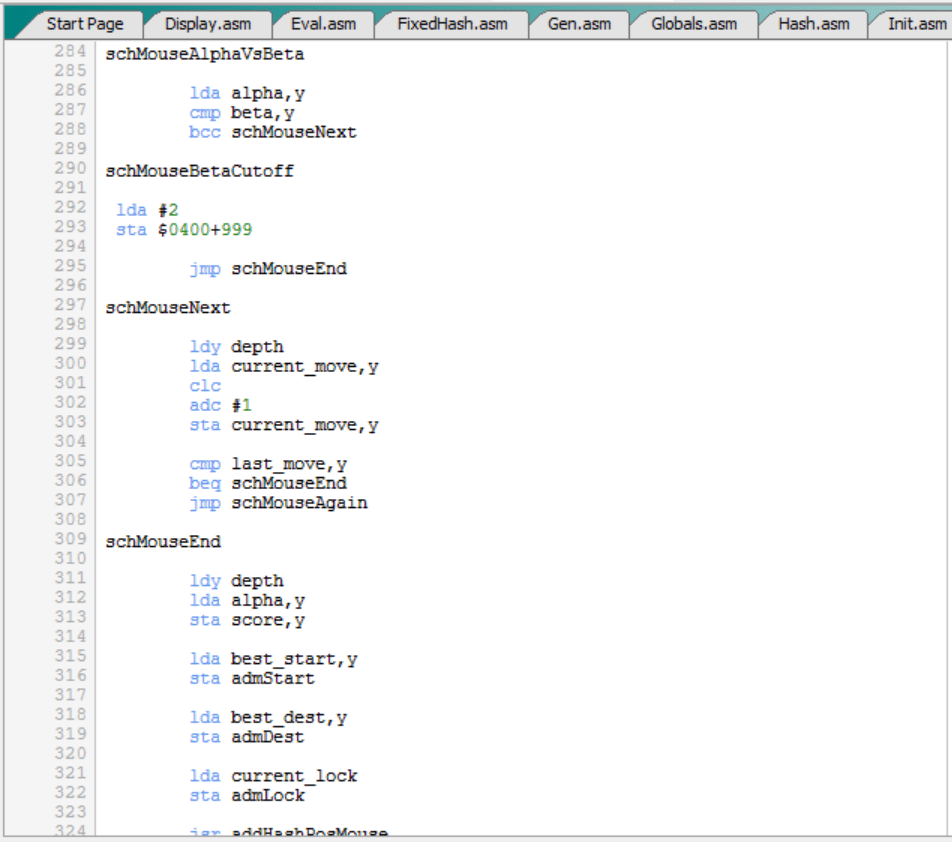The width and height of the screenshot is (952, 842).
Task: Click the schMouseEnd label on line 309
Action: (x=162, y=542)
